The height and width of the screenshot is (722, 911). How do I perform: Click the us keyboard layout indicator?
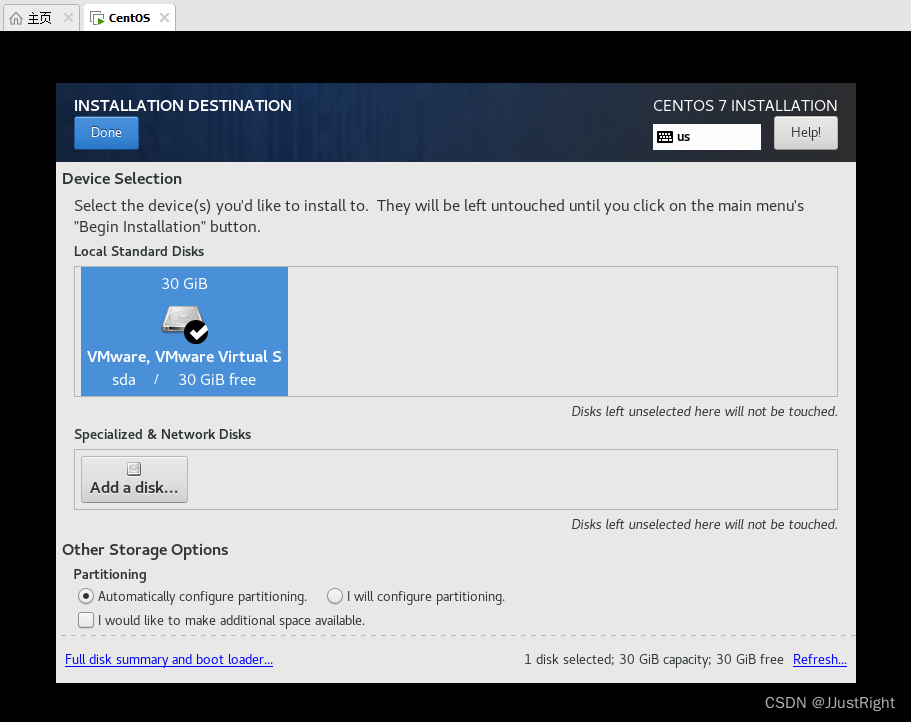pyautogui.click(x=706, y=137)
